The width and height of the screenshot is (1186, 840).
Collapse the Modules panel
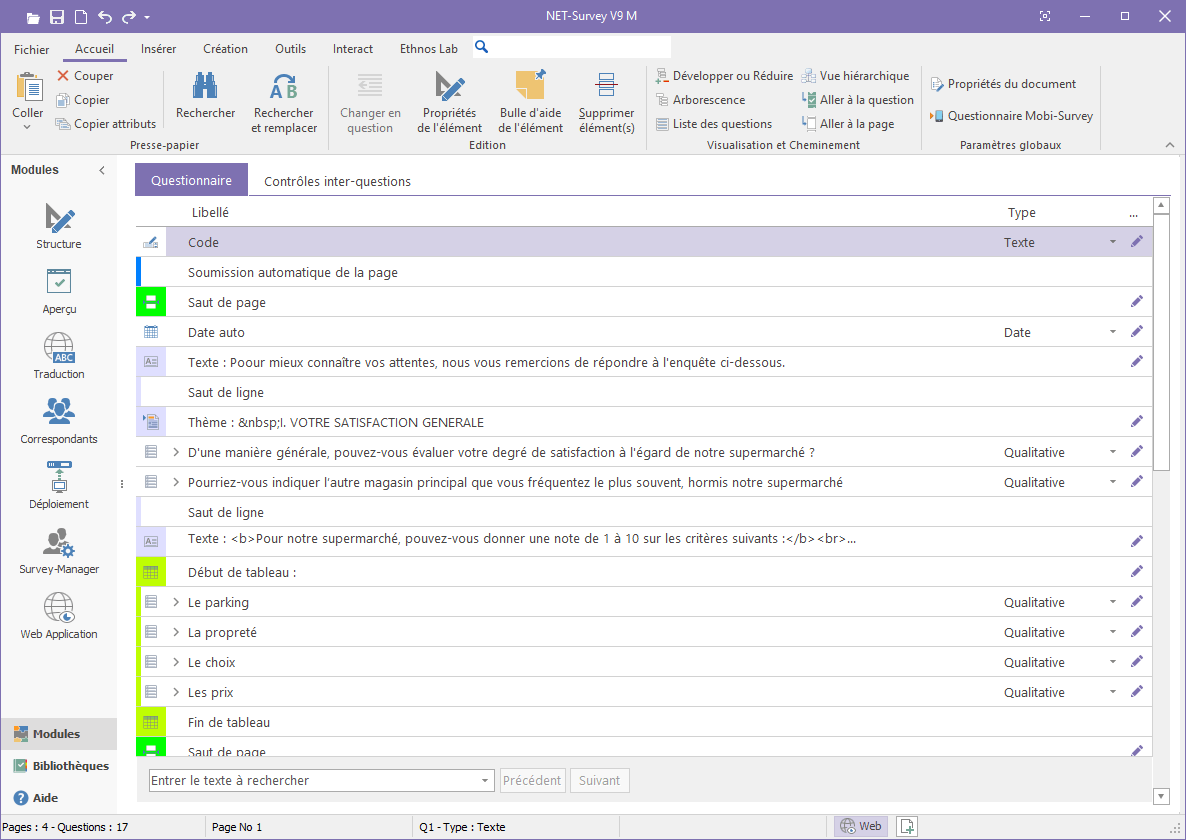(102, 170)
